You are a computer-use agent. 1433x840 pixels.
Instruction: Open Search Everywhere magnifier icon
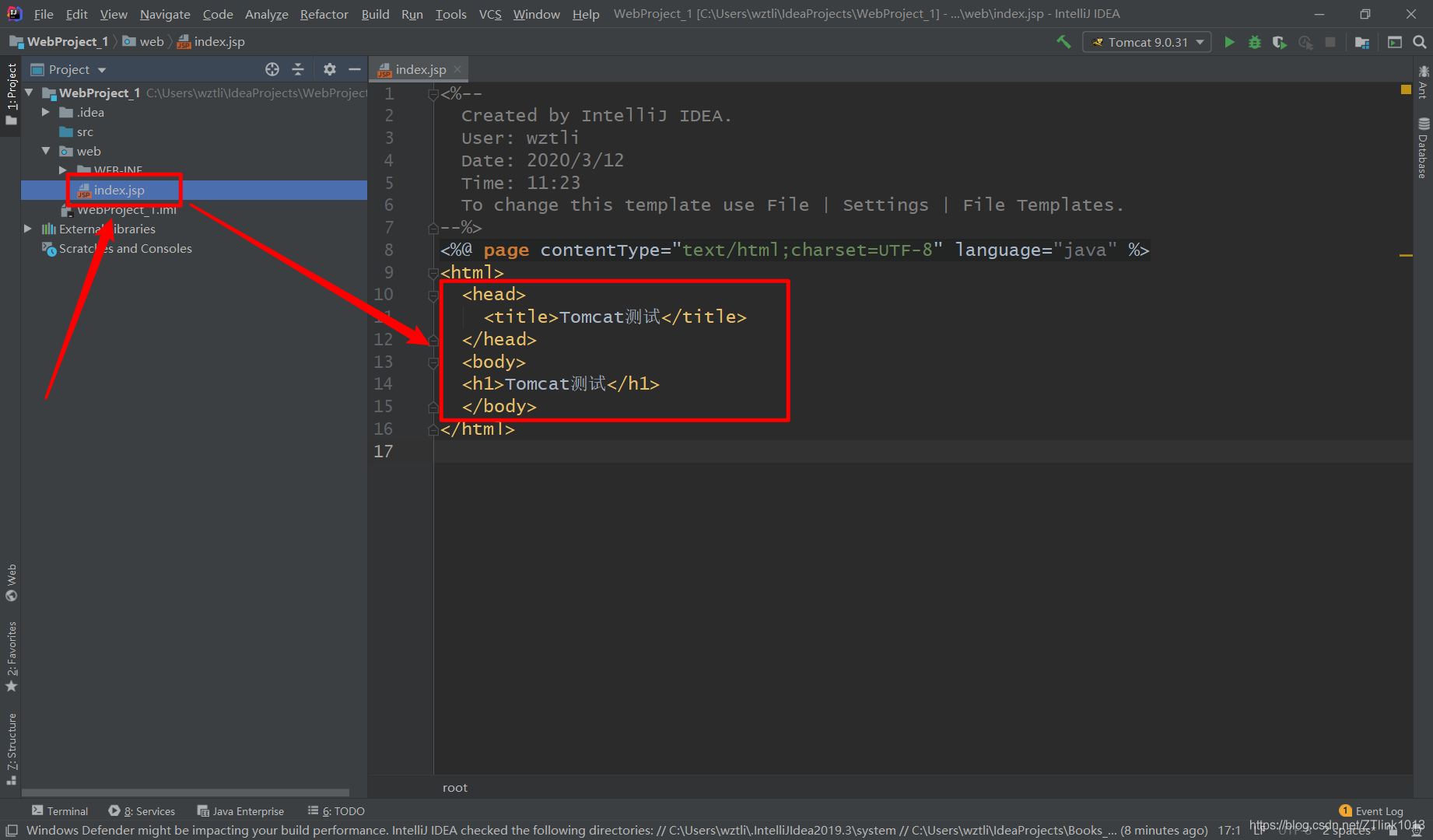point(1420,42)
